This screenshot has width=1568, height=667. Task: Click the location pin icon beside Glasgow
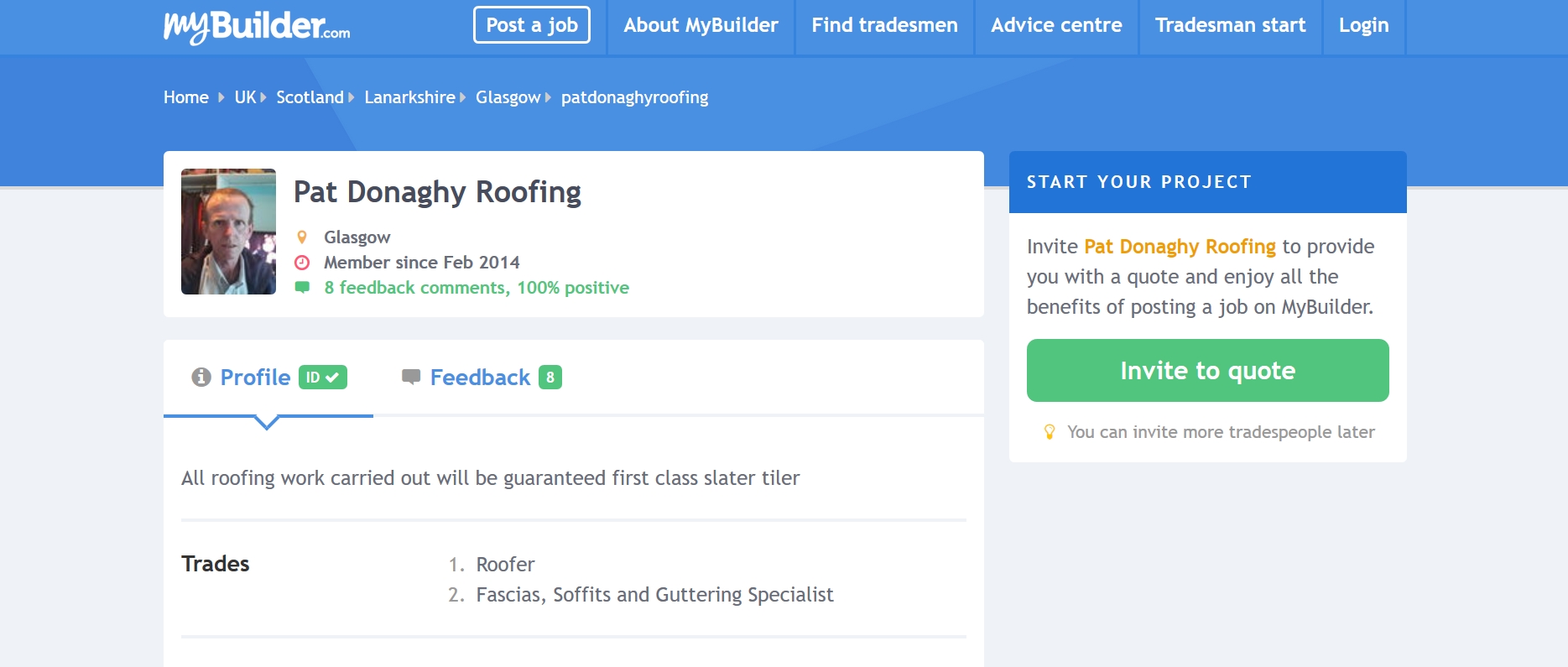pyautogui.click(x=302, y=237)
